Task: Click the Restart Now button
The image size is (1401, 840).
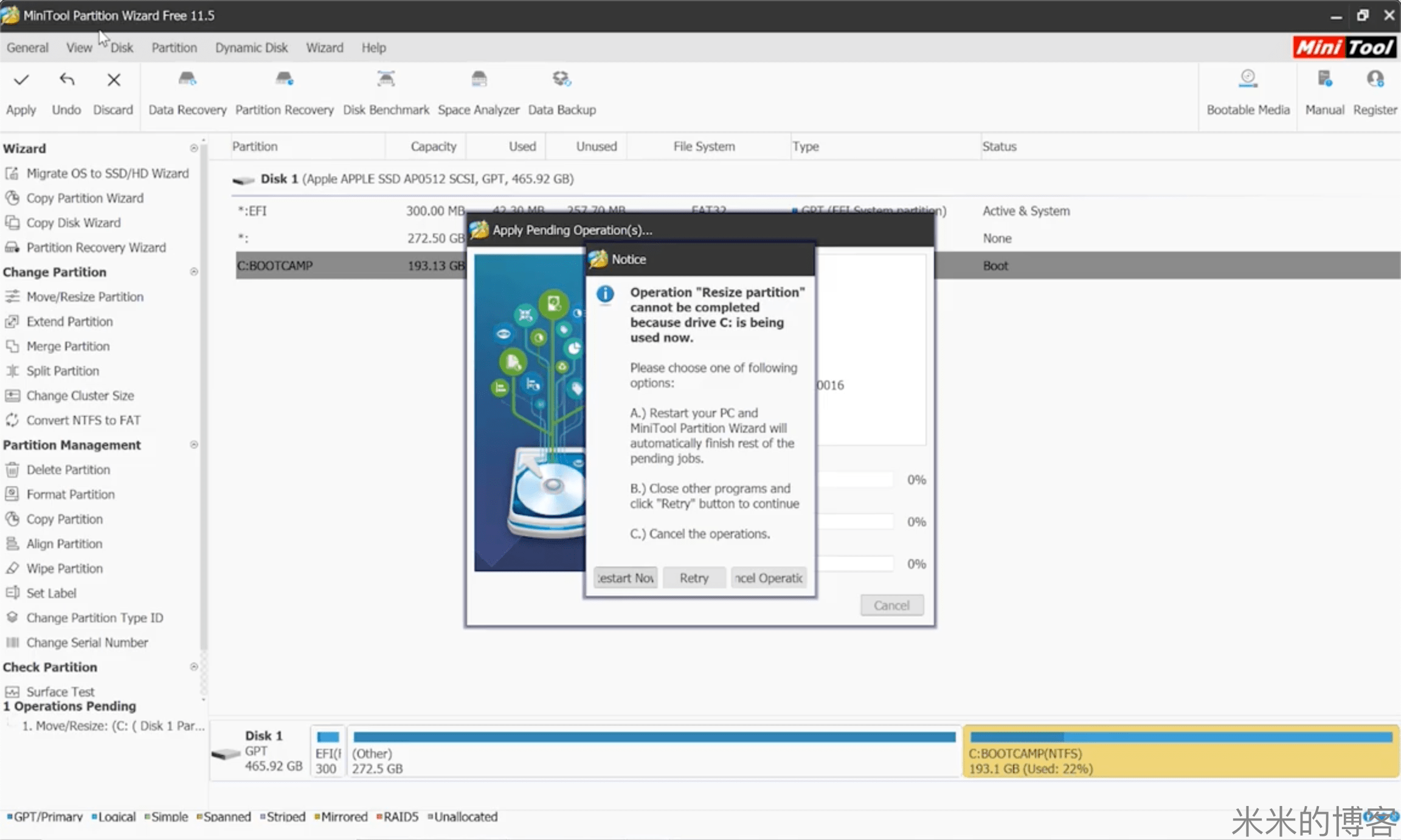Action: pyautogui.click(x=625, y=577)
